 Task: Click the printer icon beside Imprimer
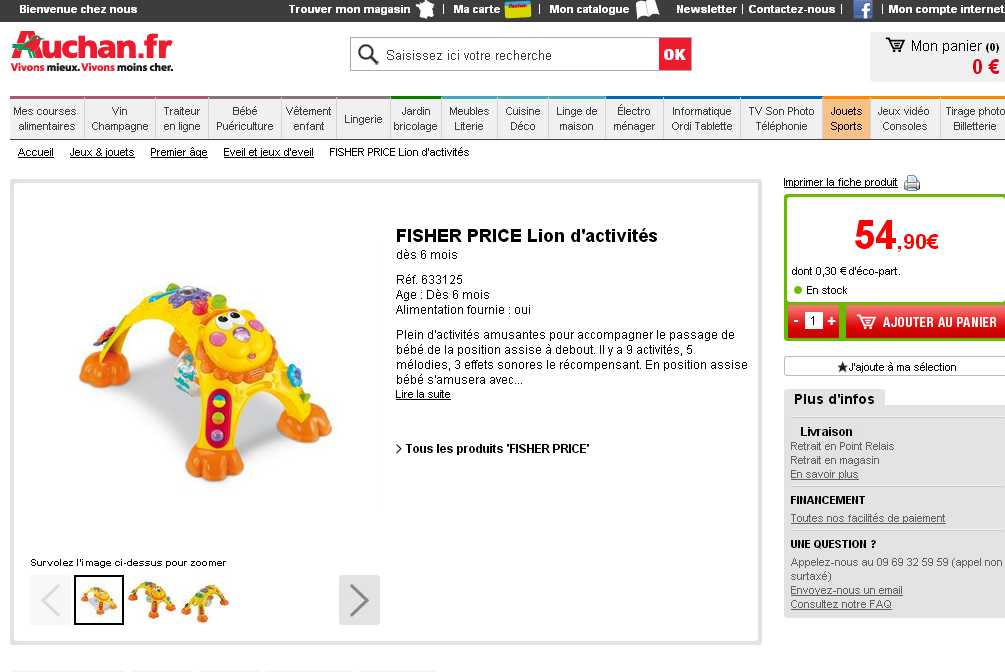911,183
